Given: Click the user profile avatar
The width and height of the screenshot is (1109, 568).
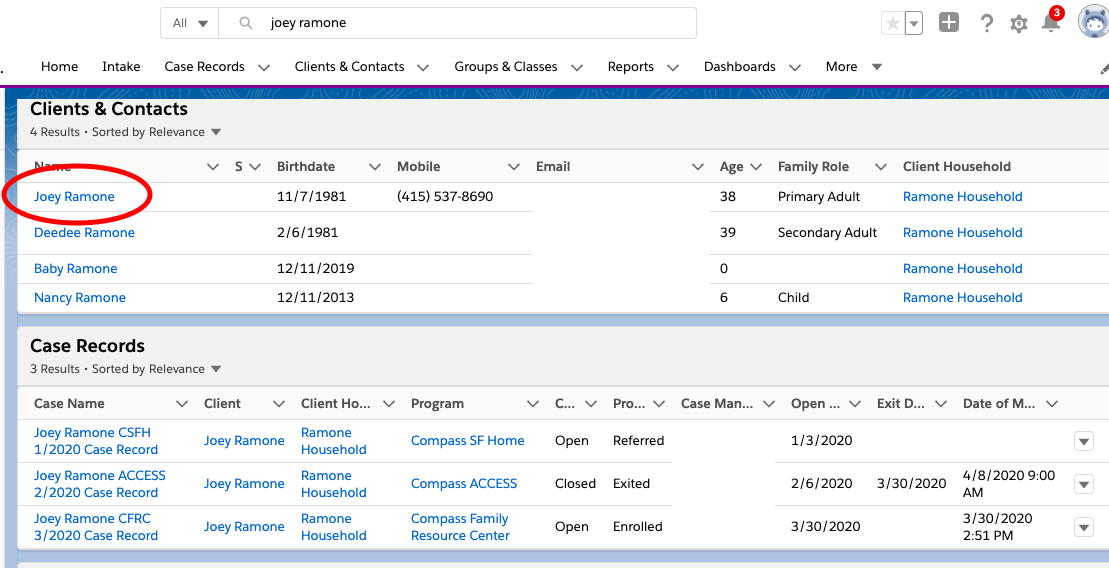Looking at the screenshot, I should pos(1093,22).
